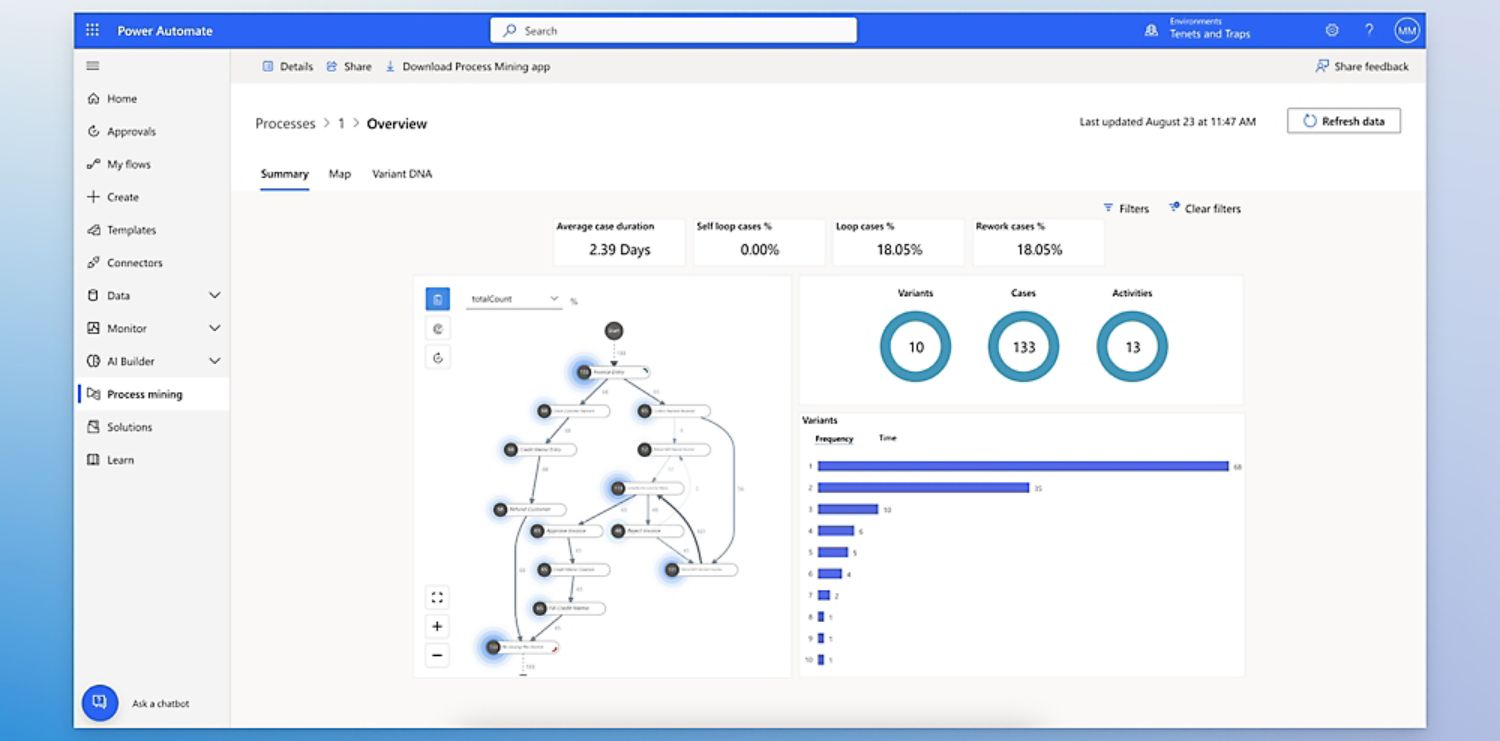Open the app launcher waffle icon
Viewport: 1500px width, 741px height.
(x=92, y=30)
